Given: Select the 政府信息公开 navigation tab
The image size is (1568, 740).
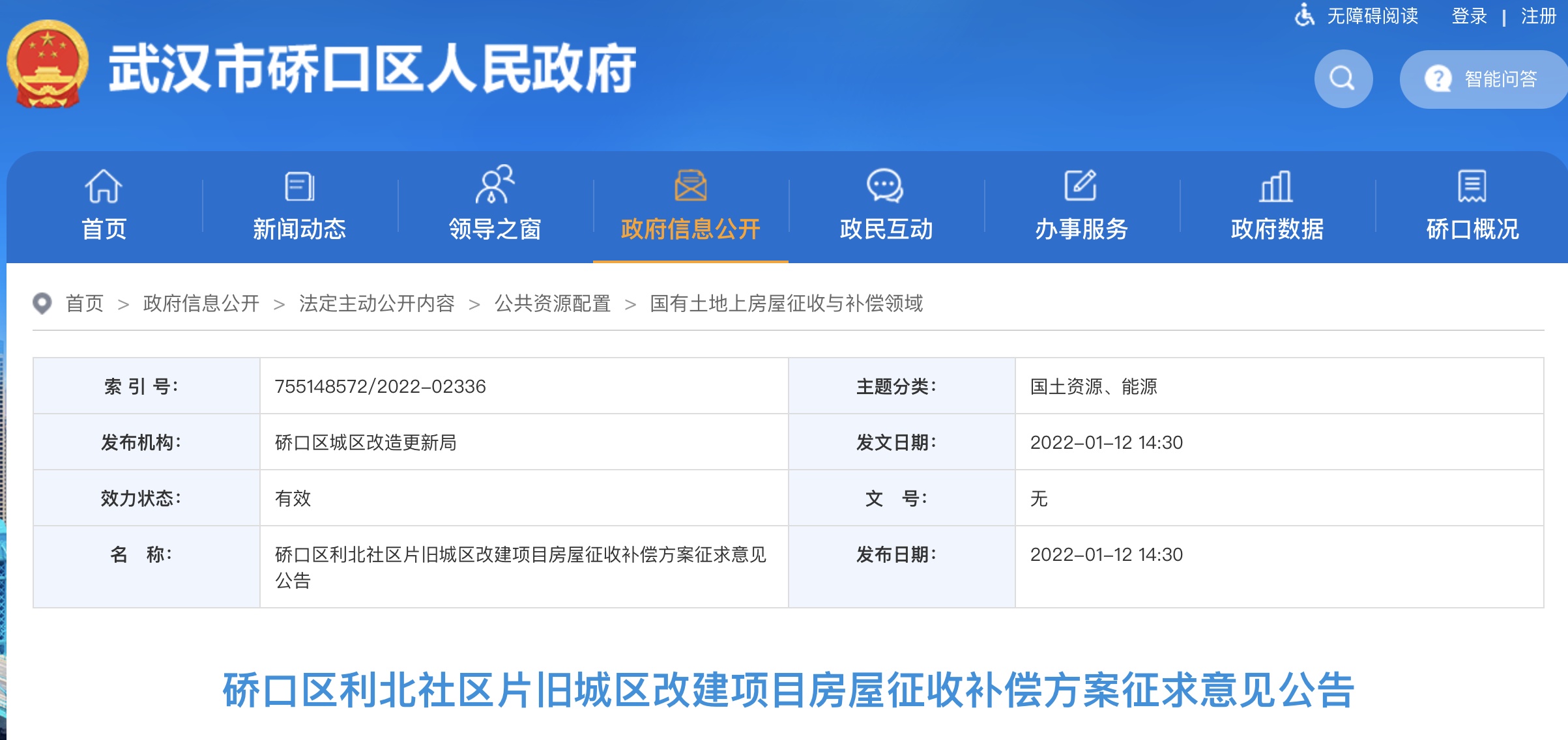Looking at the screenshot, I should click(691, 207).
